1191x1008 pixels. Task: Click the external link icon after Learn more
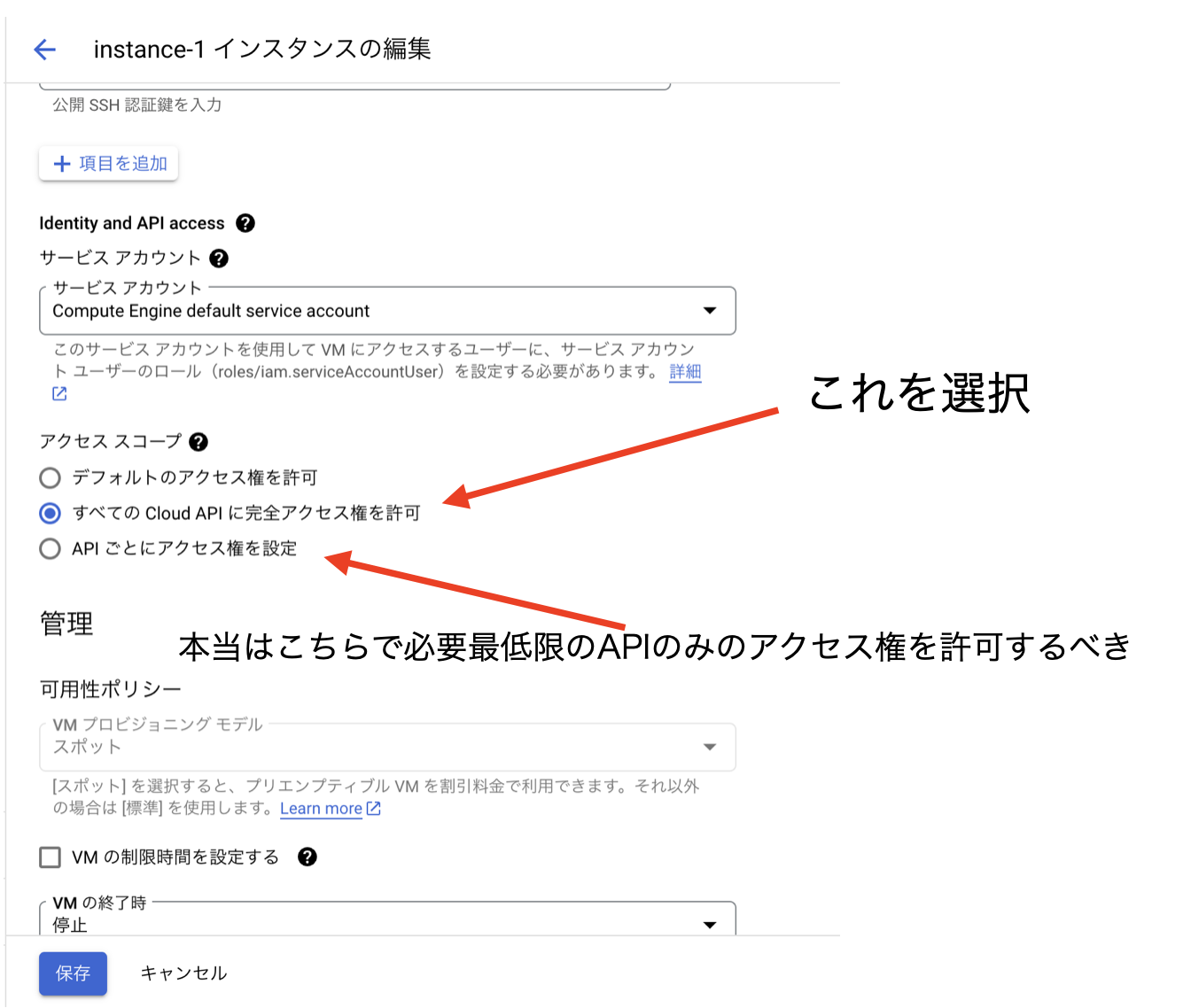click(x=372, y=808)
